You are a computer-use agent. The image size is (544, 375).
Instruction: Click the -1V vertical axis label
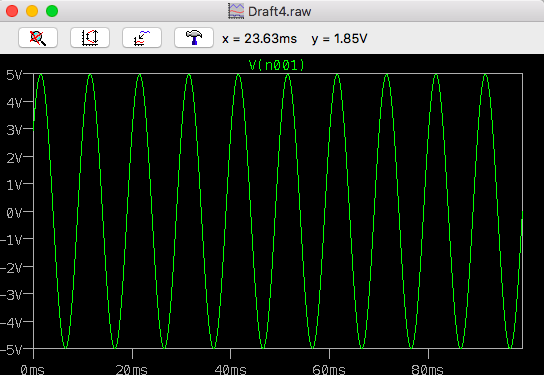tap(11, 240)
